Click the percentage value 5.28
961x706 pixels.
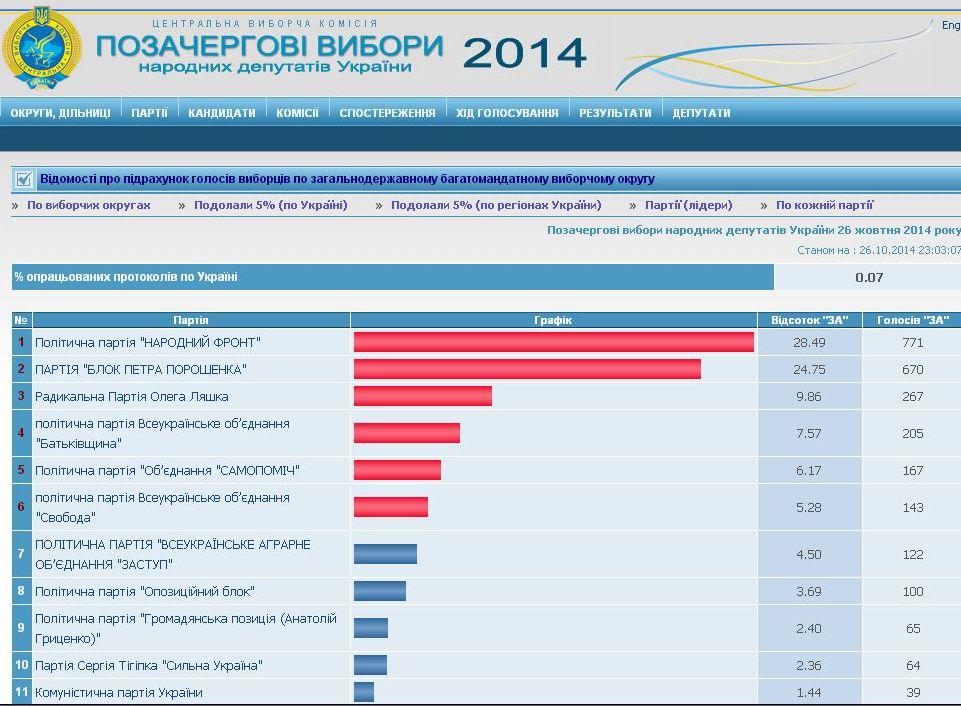[809, 507]
